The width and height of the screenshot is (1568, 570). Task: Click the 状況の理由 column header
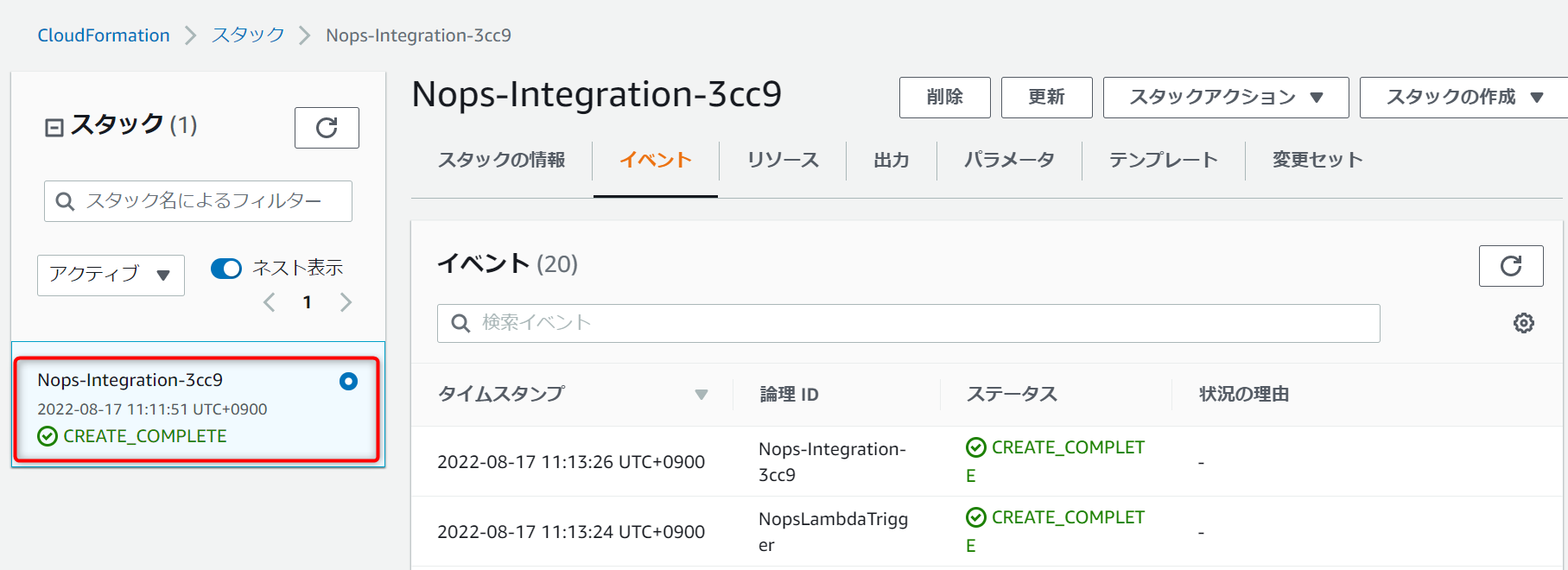point(1244,395)
